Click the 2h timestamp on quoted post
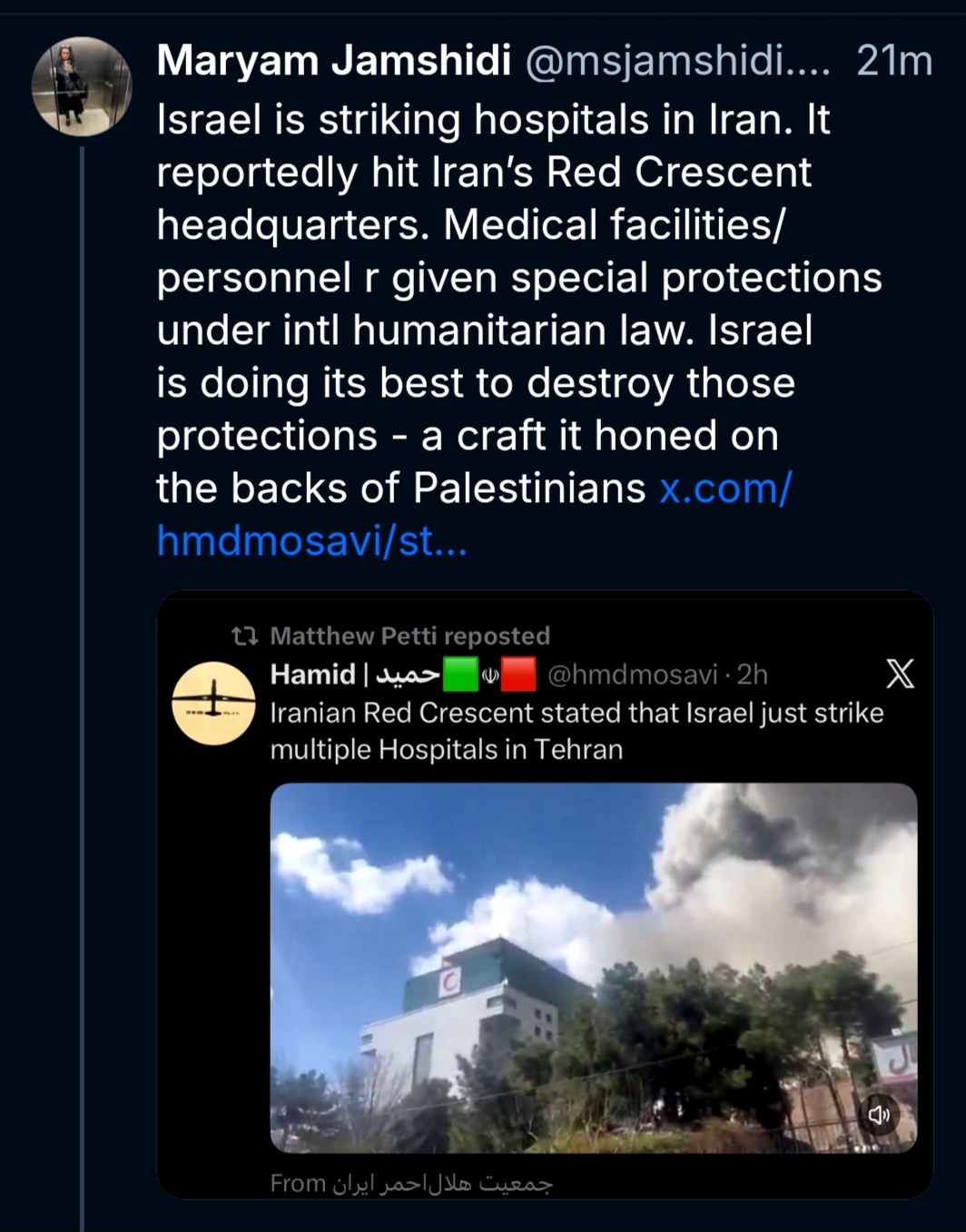 753,675
